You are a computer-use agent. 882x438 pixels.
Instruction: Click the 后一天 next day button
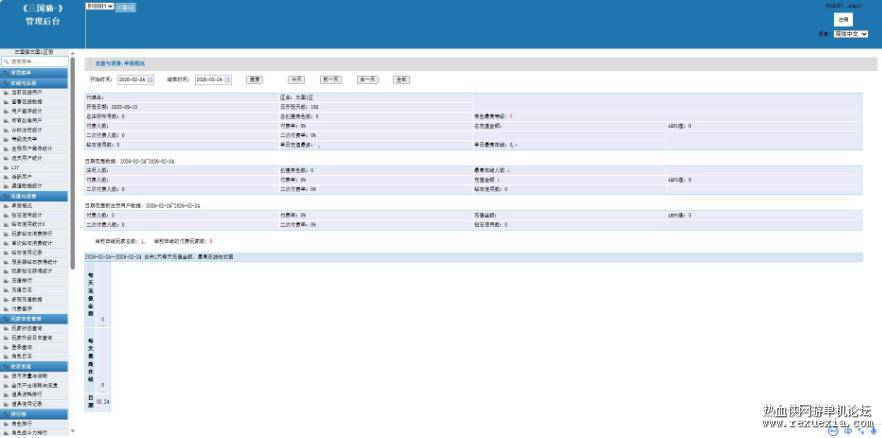coord(367,80)
